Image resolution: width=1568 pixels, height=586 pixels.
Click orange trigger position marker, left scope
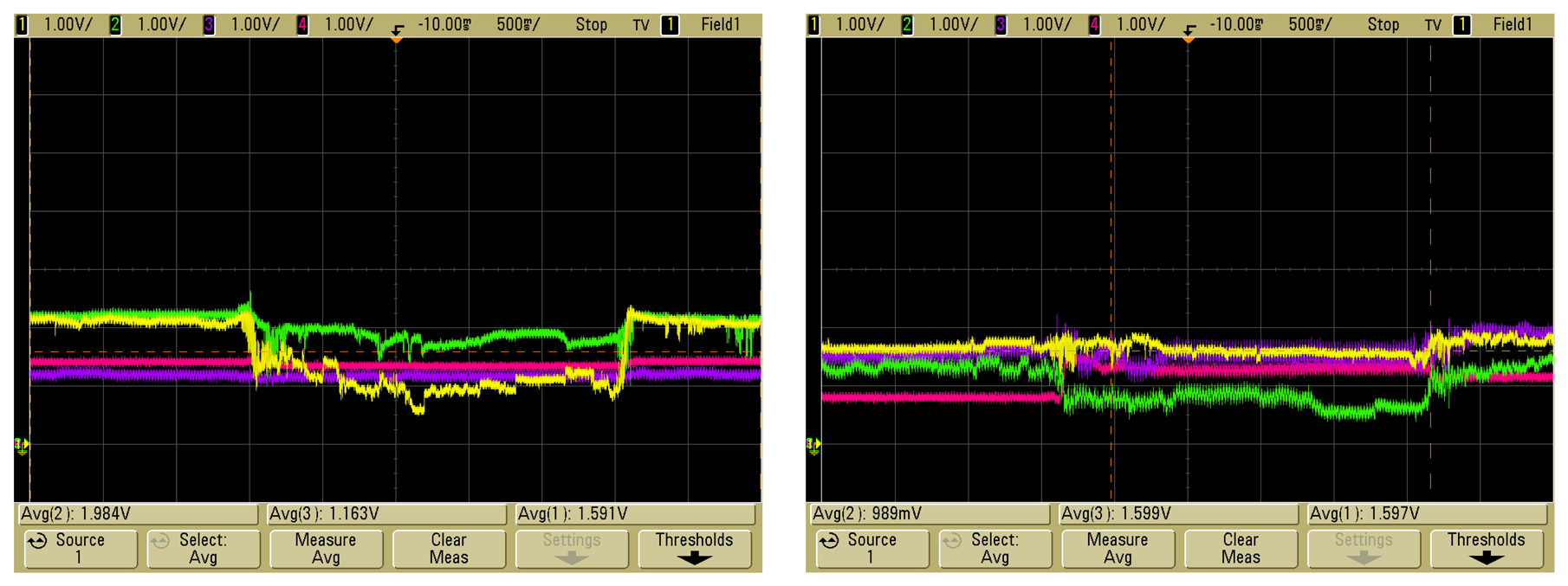click(397, 40)
